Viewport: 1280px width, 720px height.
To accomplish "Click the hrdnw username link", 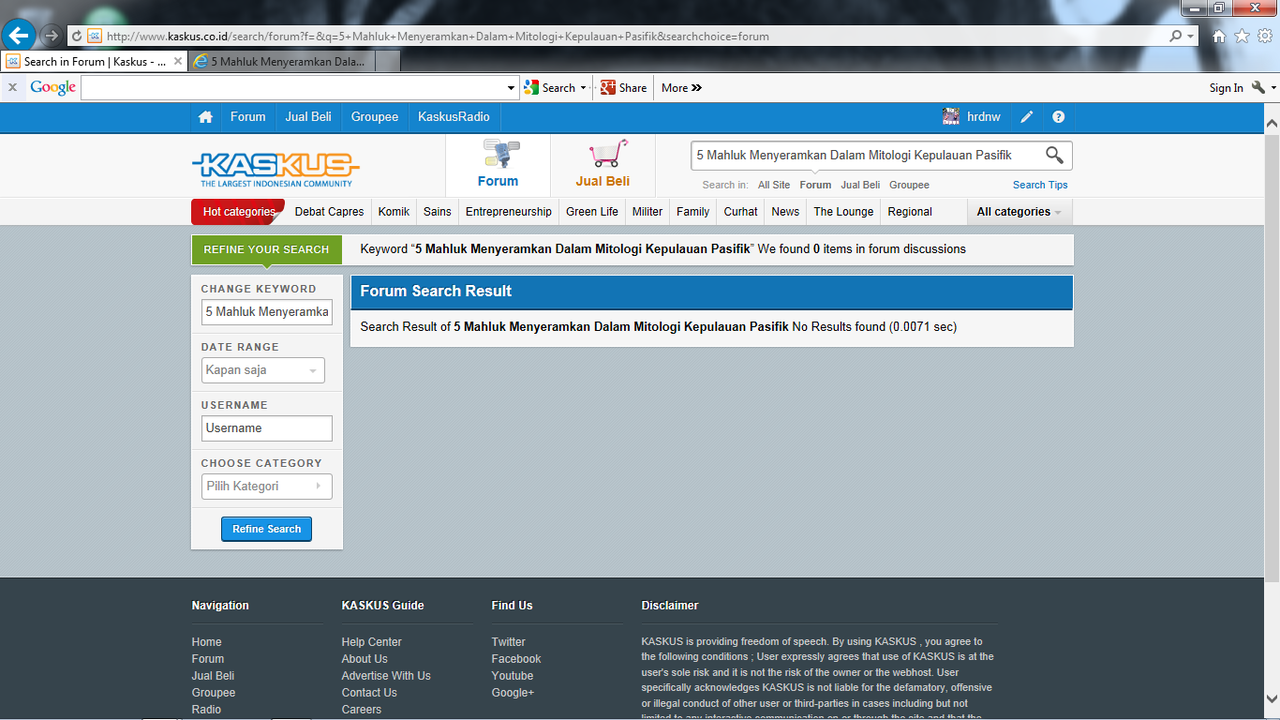I will tap(984, 117).
